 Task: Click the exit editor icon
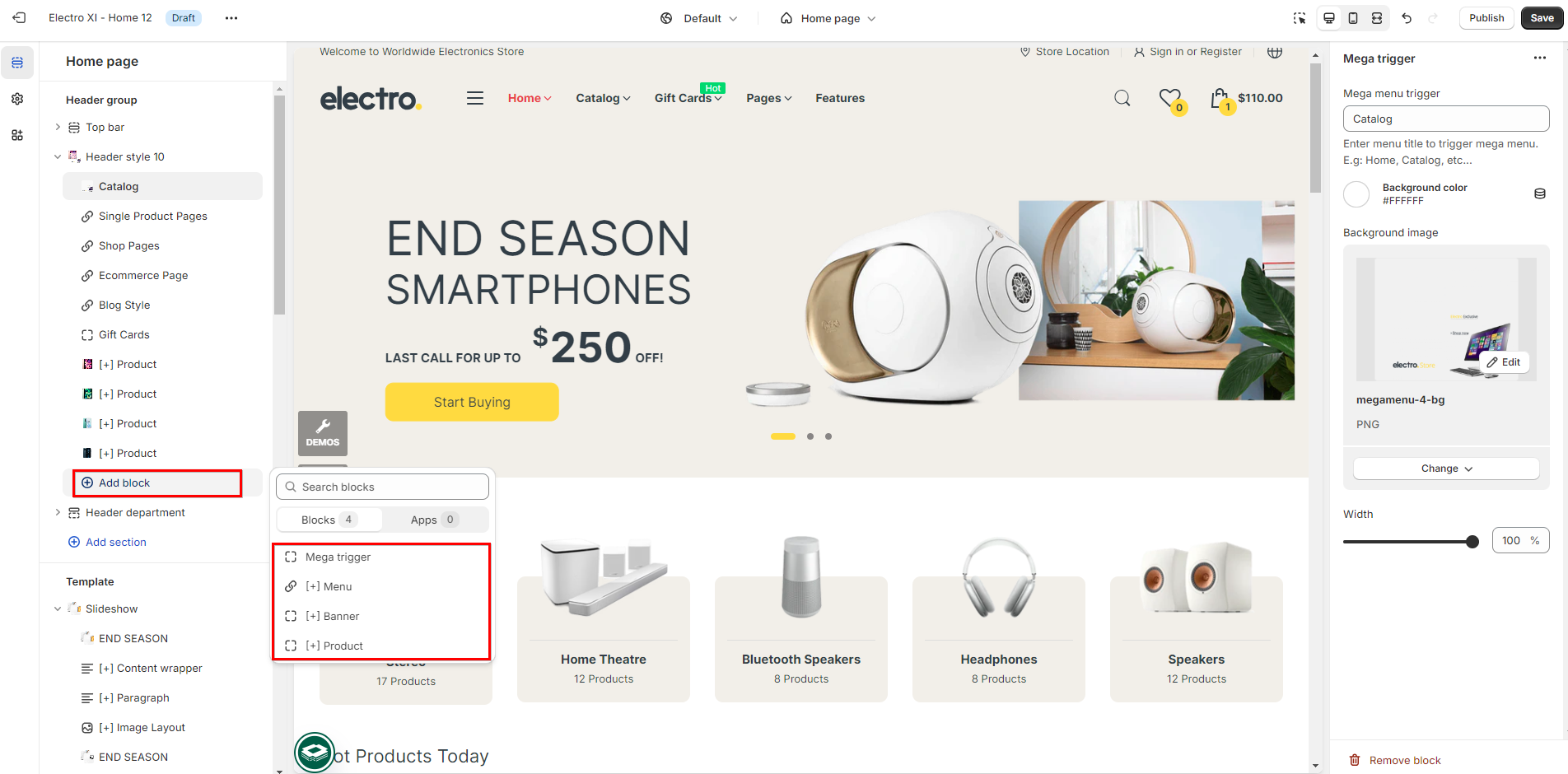tap(19, 18)
